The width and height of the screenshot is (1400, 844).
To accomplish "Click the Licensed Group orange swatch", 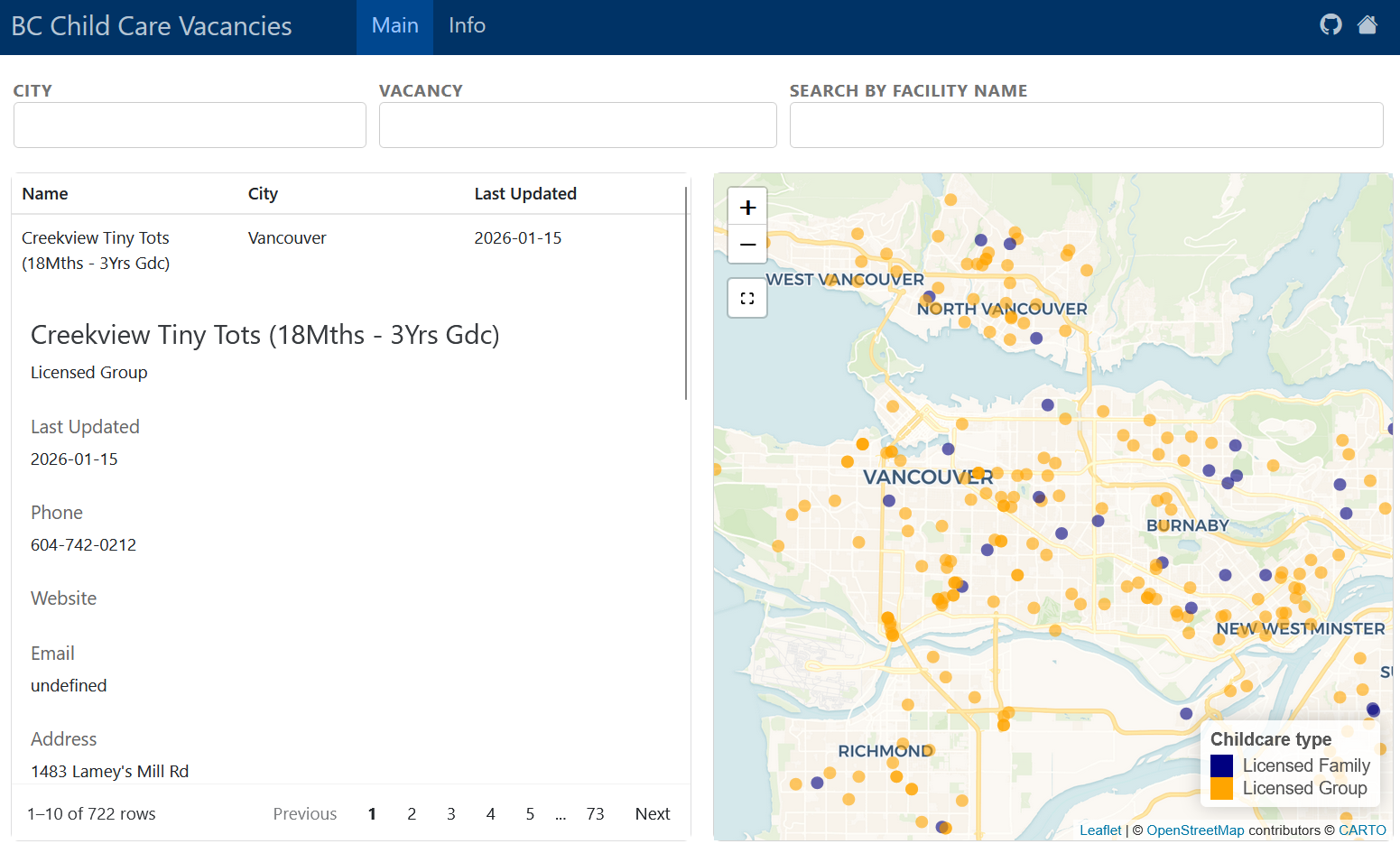I will coord(1221,788).
